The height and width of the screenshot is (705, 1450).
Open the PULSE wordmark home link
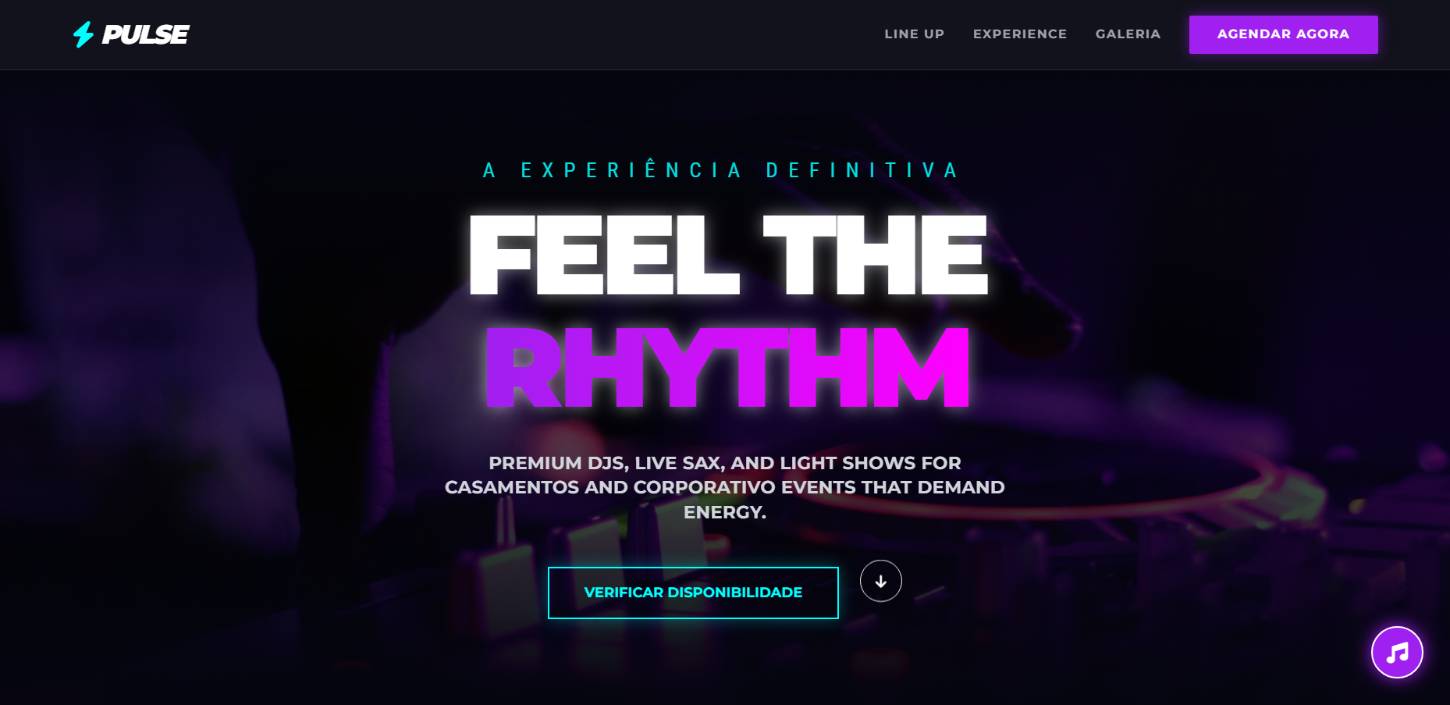145,34
